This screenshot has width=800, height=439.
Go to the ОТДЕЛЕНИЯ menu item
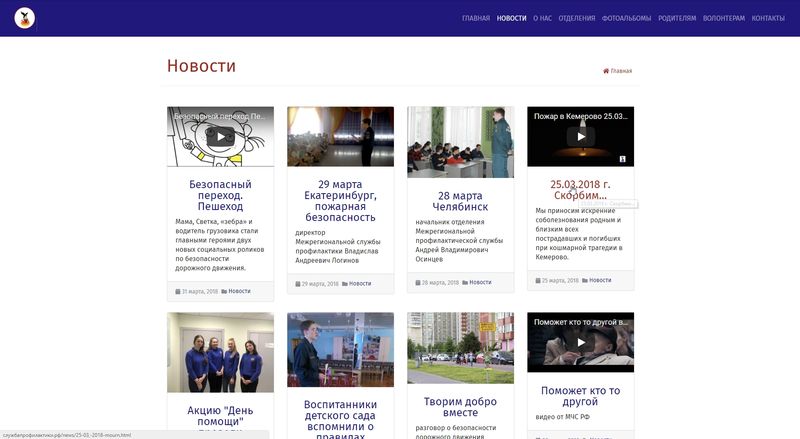577,18
